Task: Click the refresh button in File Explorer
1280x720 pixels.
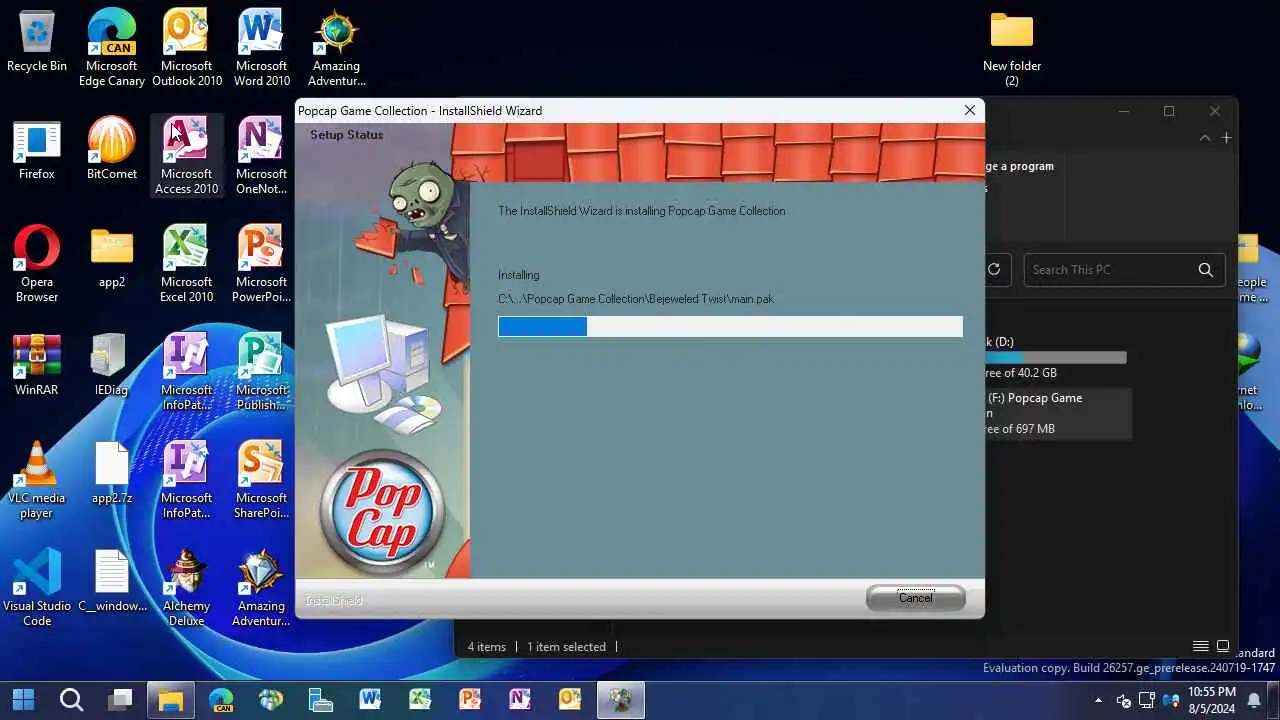Action: (x=994, y=269)
